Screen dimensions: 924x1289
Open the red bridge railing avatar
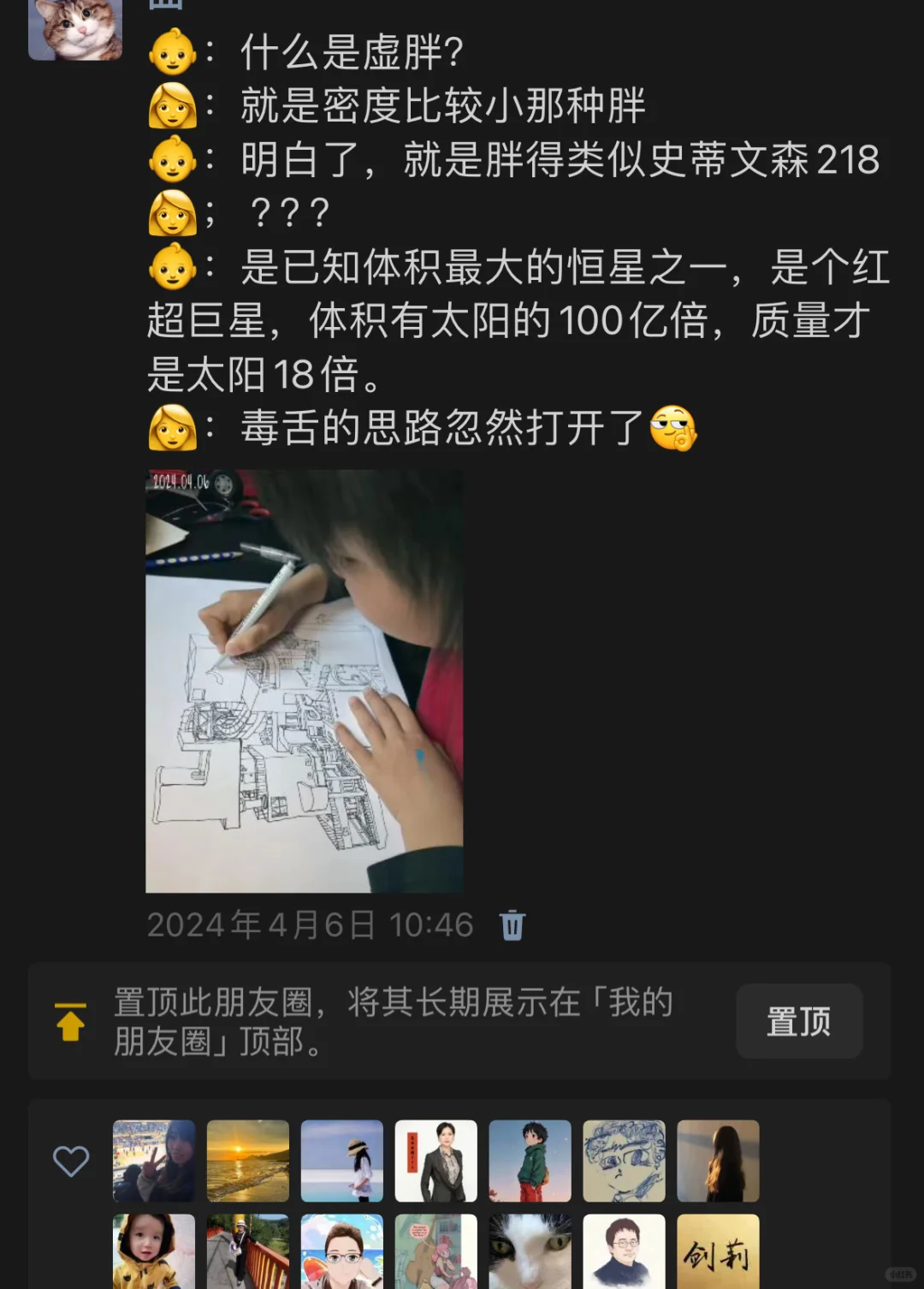pyautogui.click(x=248, y=1251)
